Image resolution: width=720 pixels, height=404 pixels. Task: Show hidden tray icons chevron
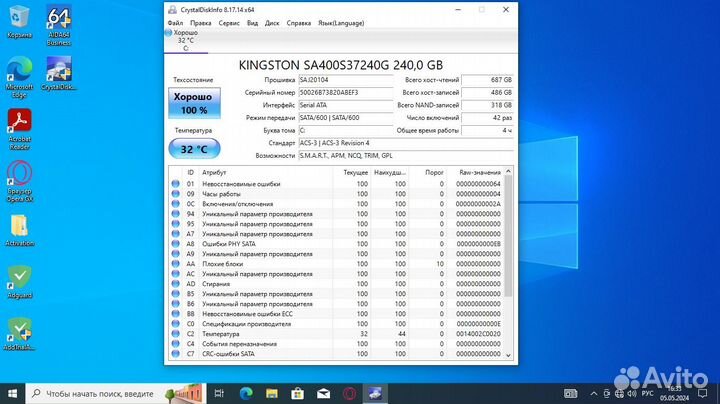tap(594, 393)
